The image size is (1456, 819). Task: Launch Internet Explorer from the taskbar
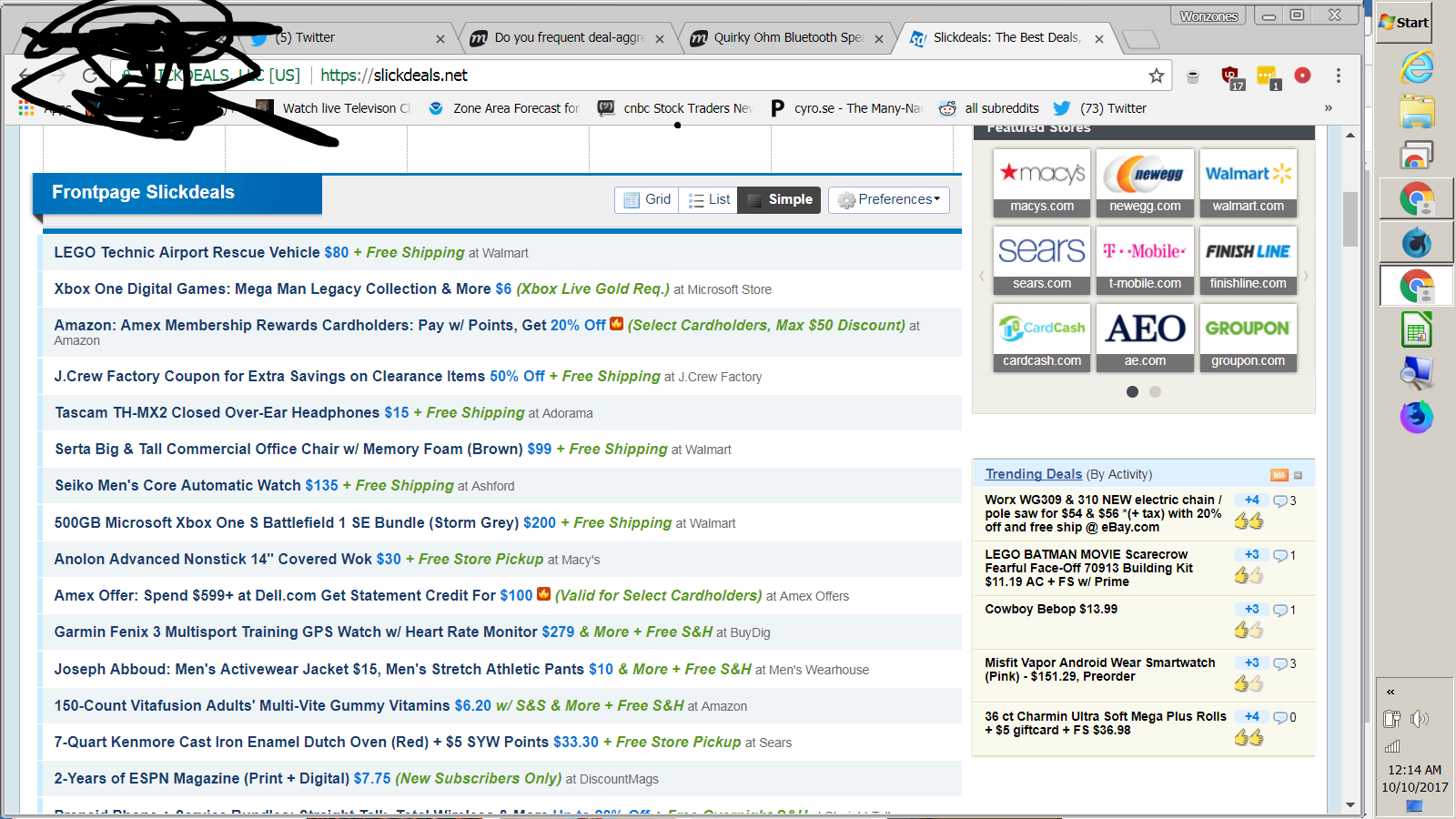(x=1416, y=67)
